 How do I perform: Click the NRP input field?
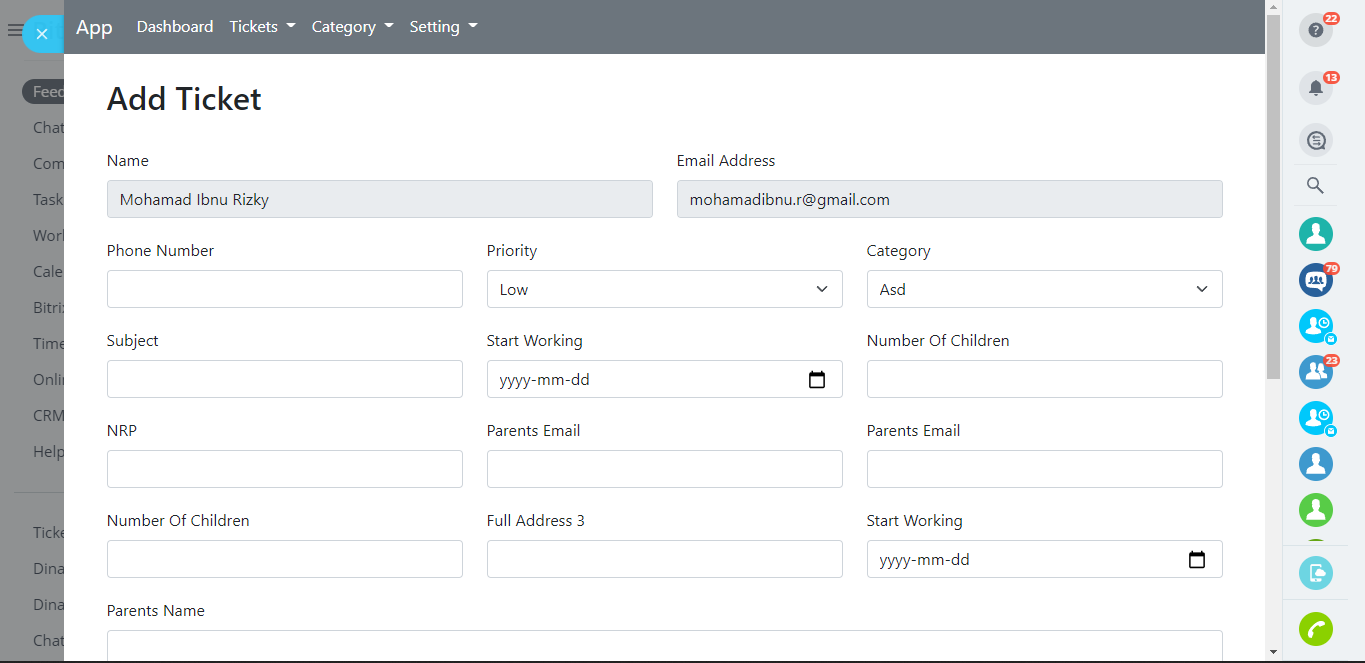pos(284,469)
